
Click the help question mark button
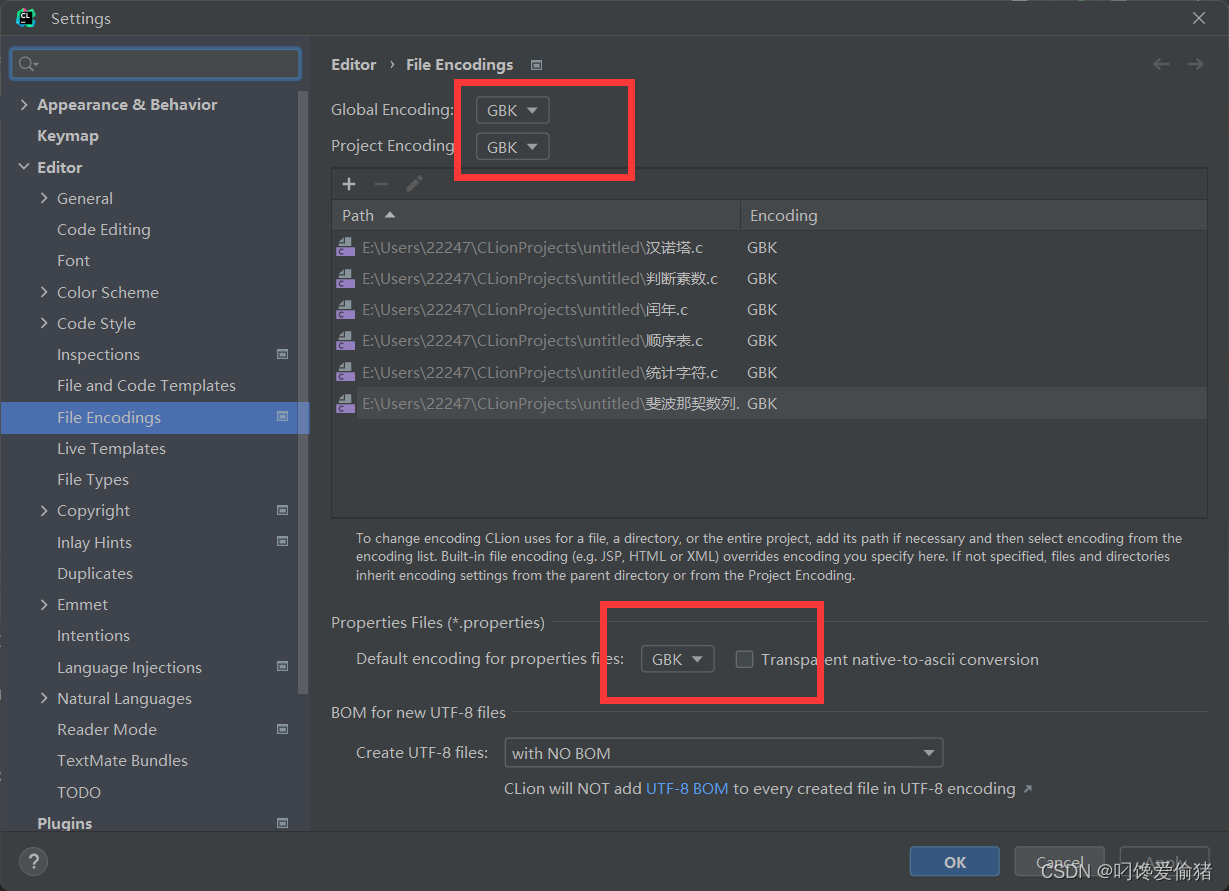[33, 861]
